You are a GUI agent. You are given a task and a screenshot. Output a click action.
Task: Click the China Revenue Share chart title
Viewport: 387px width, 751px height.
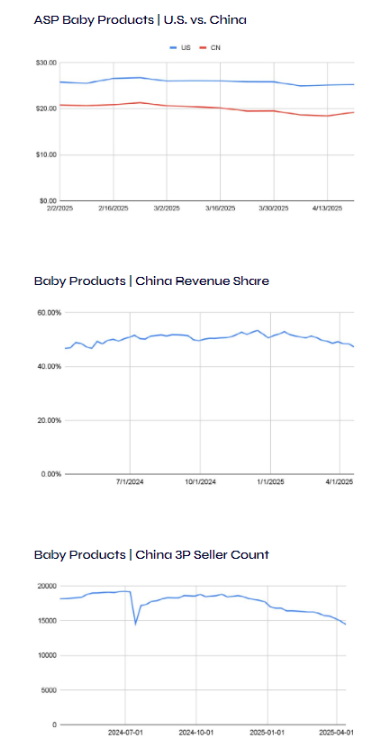point(151,281)
